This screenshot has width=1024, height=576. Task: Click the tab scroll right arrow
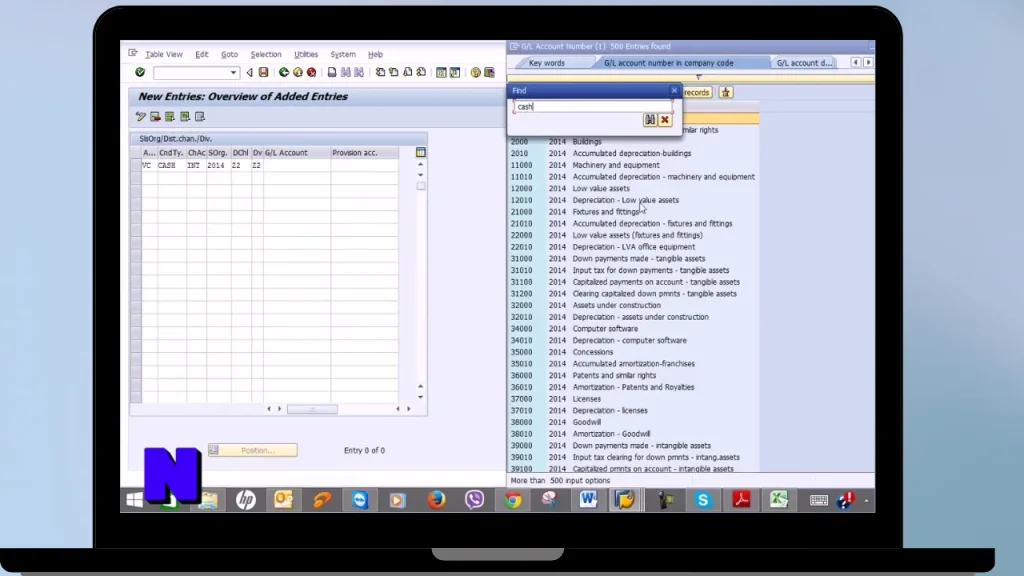point(868,62)
